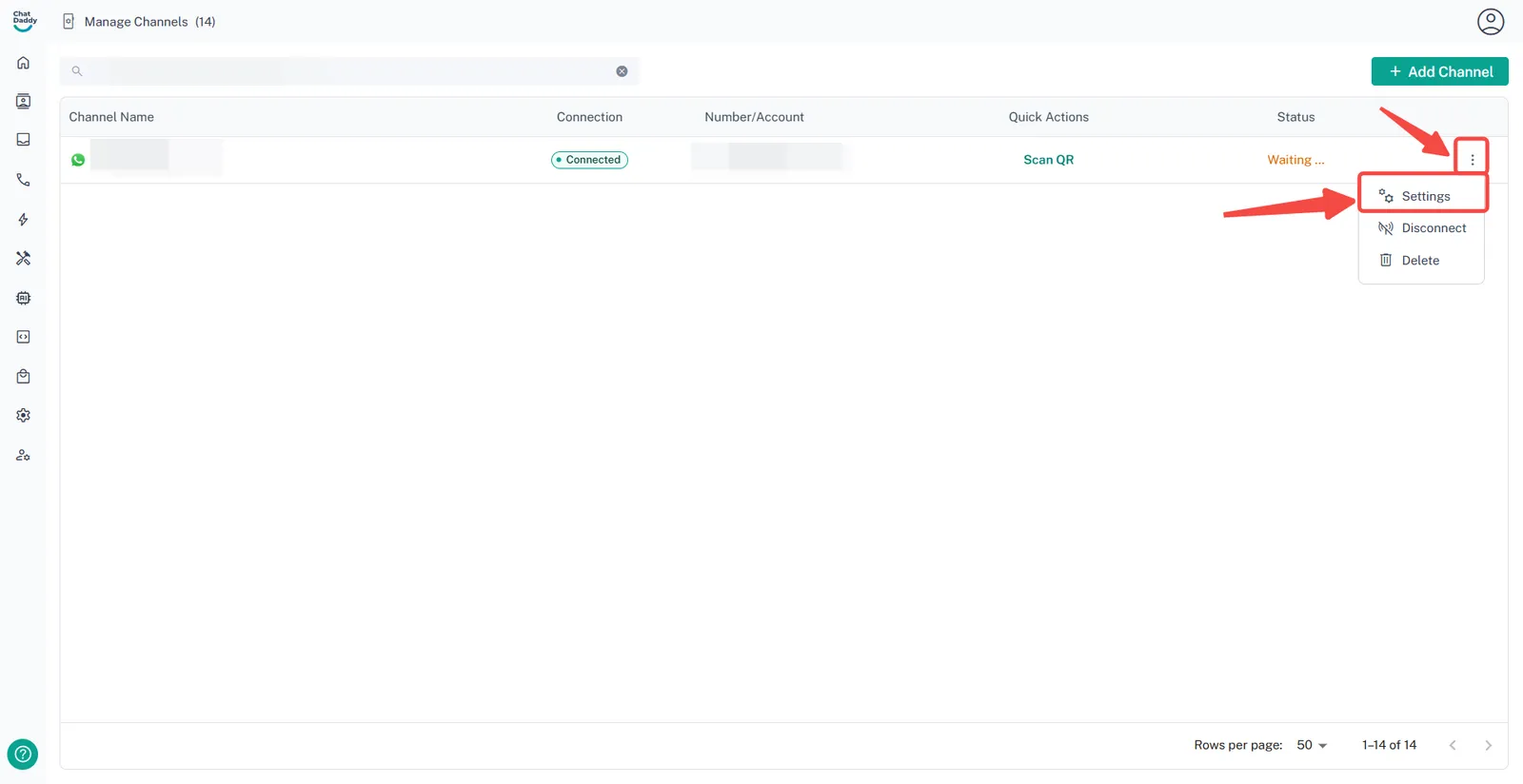Choose Disconnect from the channel menu

1433,228
